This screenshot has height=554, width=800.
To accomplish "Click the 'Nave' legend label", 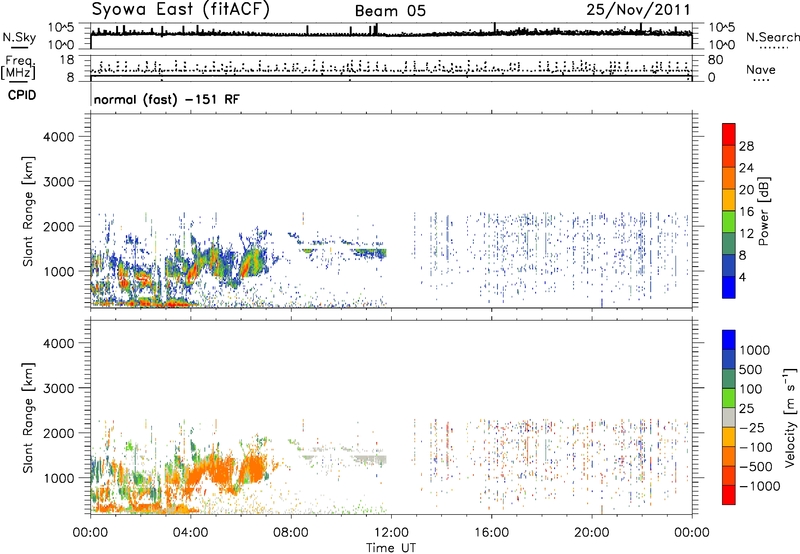I will (761, 69).
